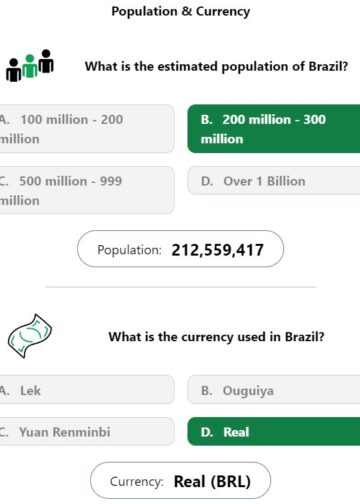Choose answer B: 200 million - 300 million

[274, 129]
